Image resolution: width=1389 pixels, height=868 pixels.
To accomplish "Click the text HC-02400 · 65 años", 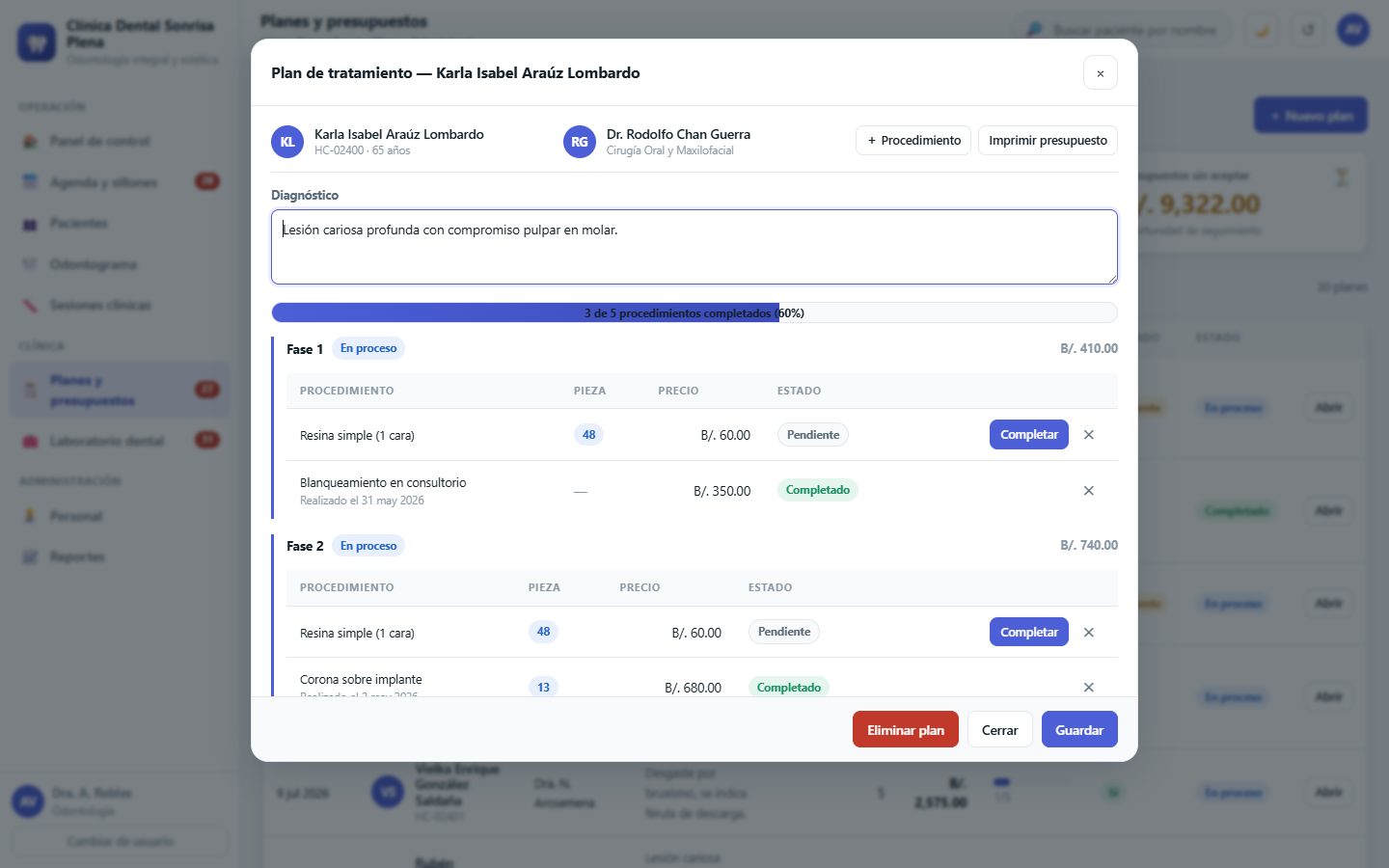I will [x=363, y=150].
